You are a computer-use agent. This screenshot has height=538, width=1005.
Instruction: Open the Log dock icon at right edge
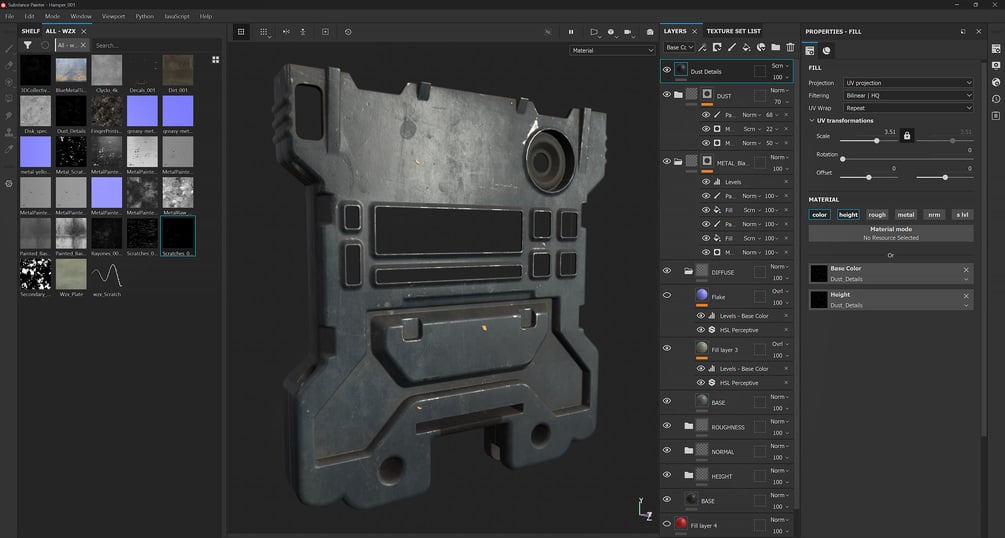click(x=996, y=115)
